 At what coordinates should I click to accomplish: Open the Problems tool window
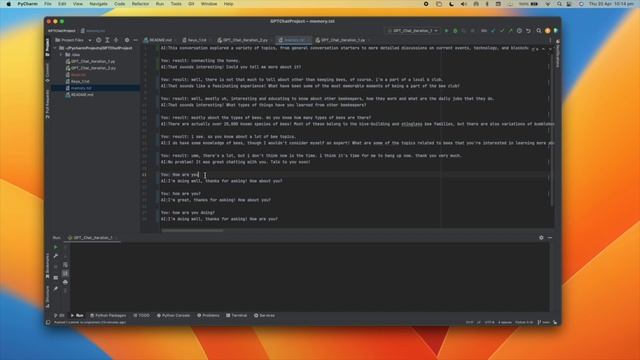208,316
